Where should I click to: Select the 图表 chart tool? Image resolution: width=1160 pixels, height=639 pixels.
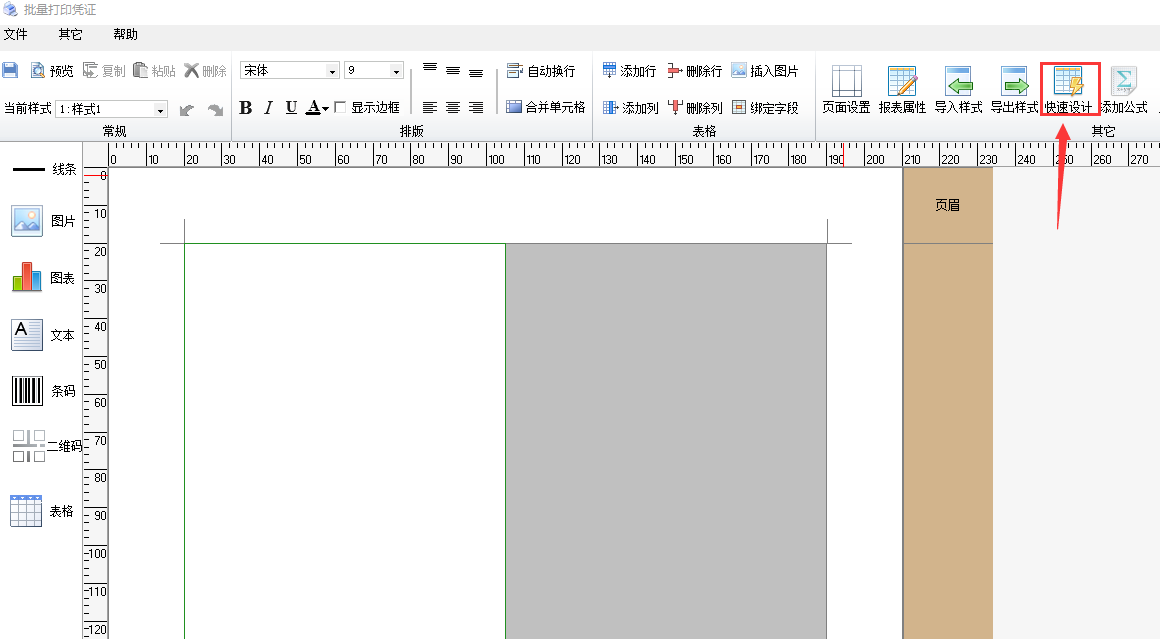(x=28, y=277)
